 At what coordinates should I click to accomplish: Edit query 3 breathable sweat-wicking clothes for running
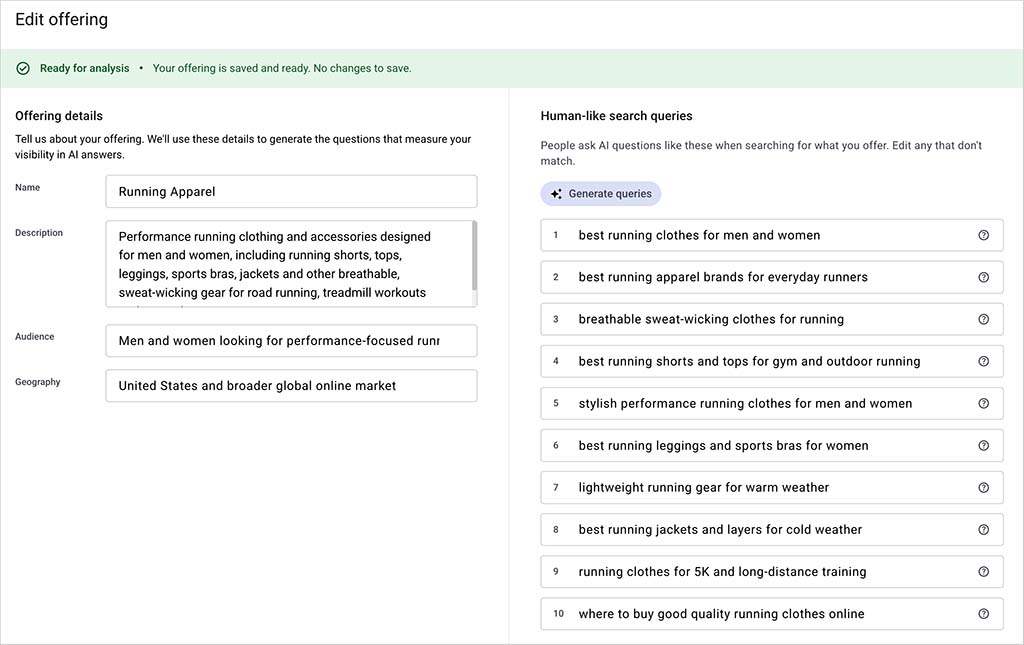(x=771, y=319)
